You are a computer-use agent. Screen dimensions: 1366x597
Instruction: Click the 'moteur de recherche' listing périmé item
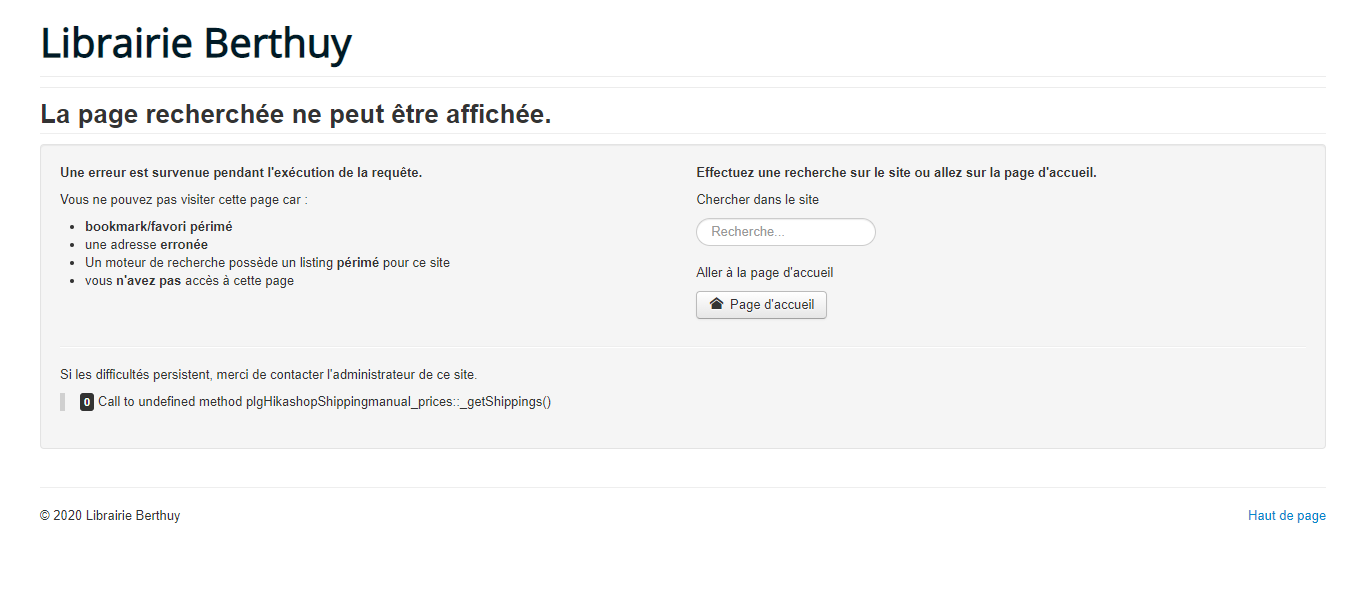(x=267, y=263)
